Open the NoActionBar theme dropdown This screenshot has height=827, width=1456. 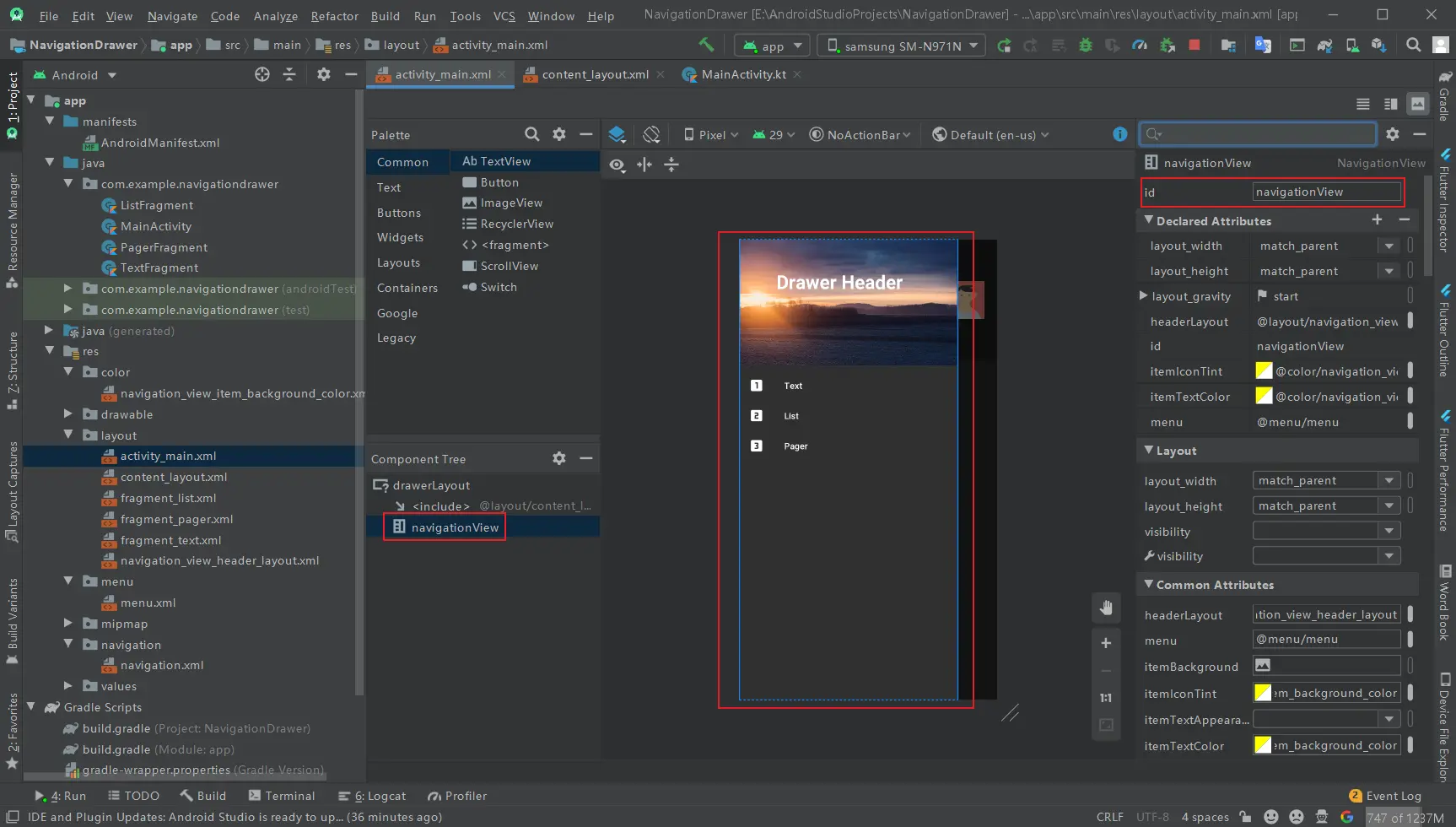coord(860,135)
